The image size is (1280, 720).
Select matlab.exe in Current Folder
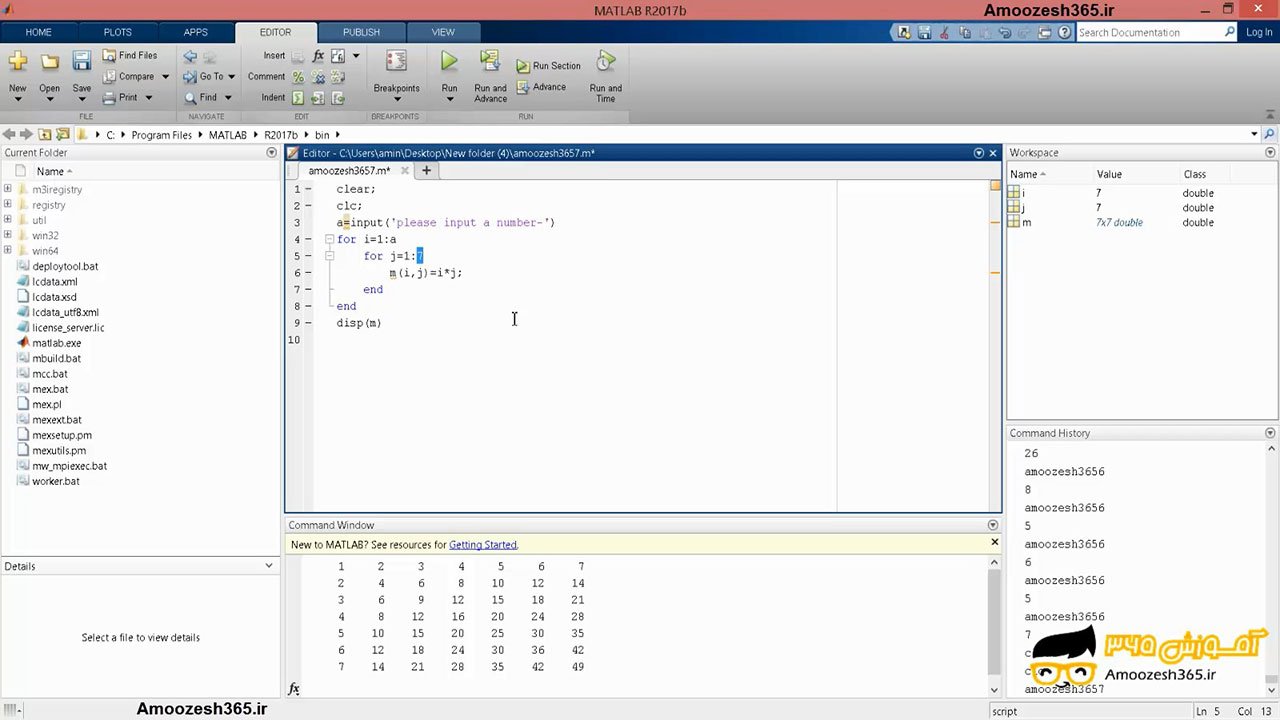pyautogui.click(x=56, y=343)
